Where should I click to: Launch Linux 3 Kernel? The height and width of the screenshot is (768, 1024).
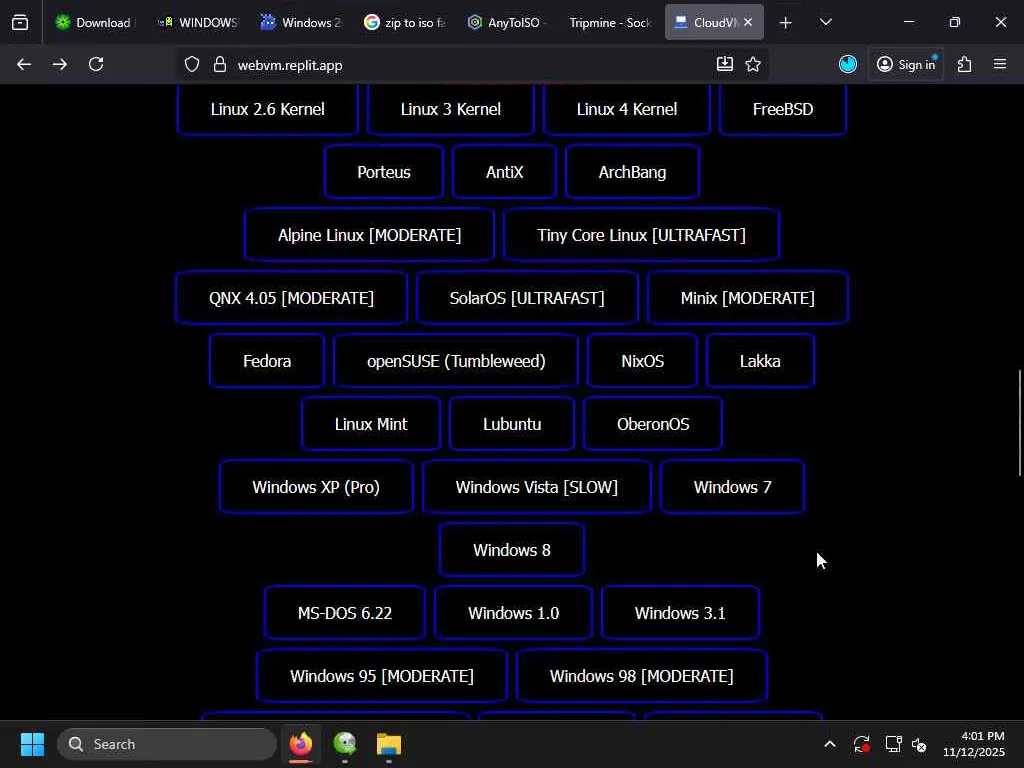pos(451,109)
